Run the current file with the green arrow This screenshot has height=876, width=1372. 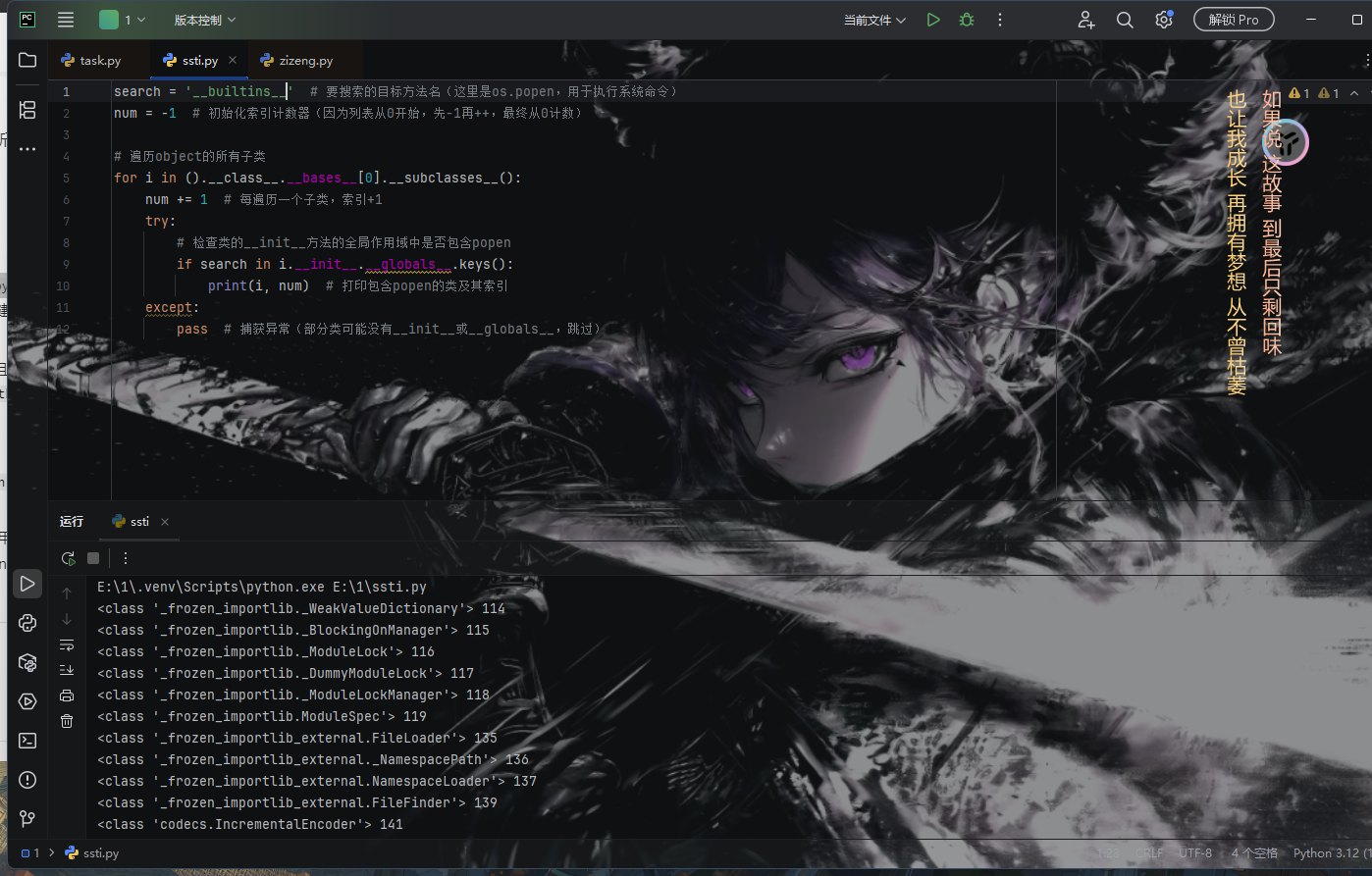[x=933, y=20]
